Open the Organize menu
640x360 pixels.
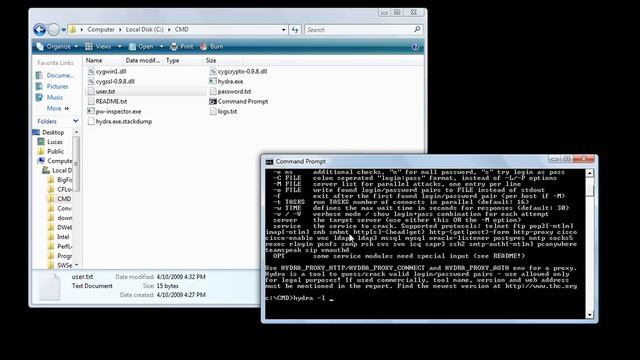57,47
